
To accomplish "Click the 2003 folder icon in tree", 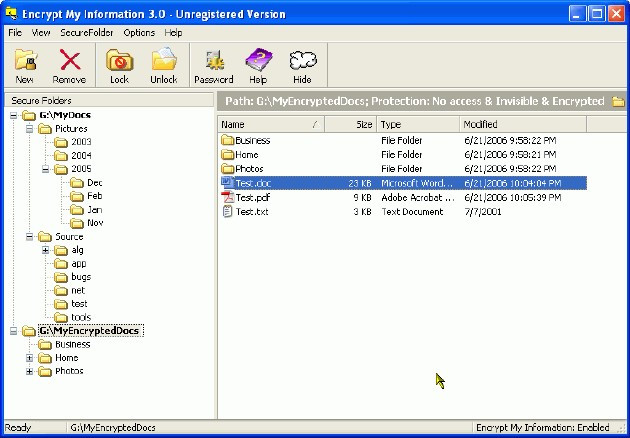I will coord(61,142).
